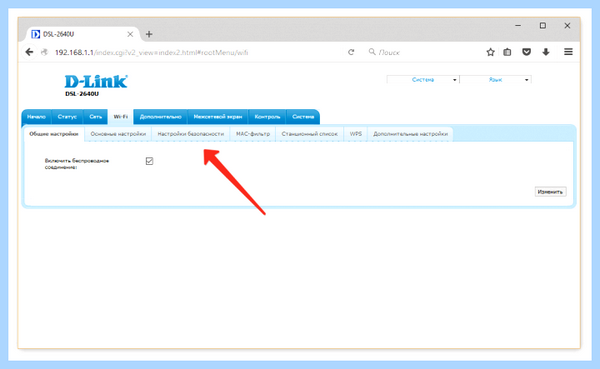Viewport: 600px width, 369px height.
Task: Go back using the browser back arrow
Action: pos(29,52)
